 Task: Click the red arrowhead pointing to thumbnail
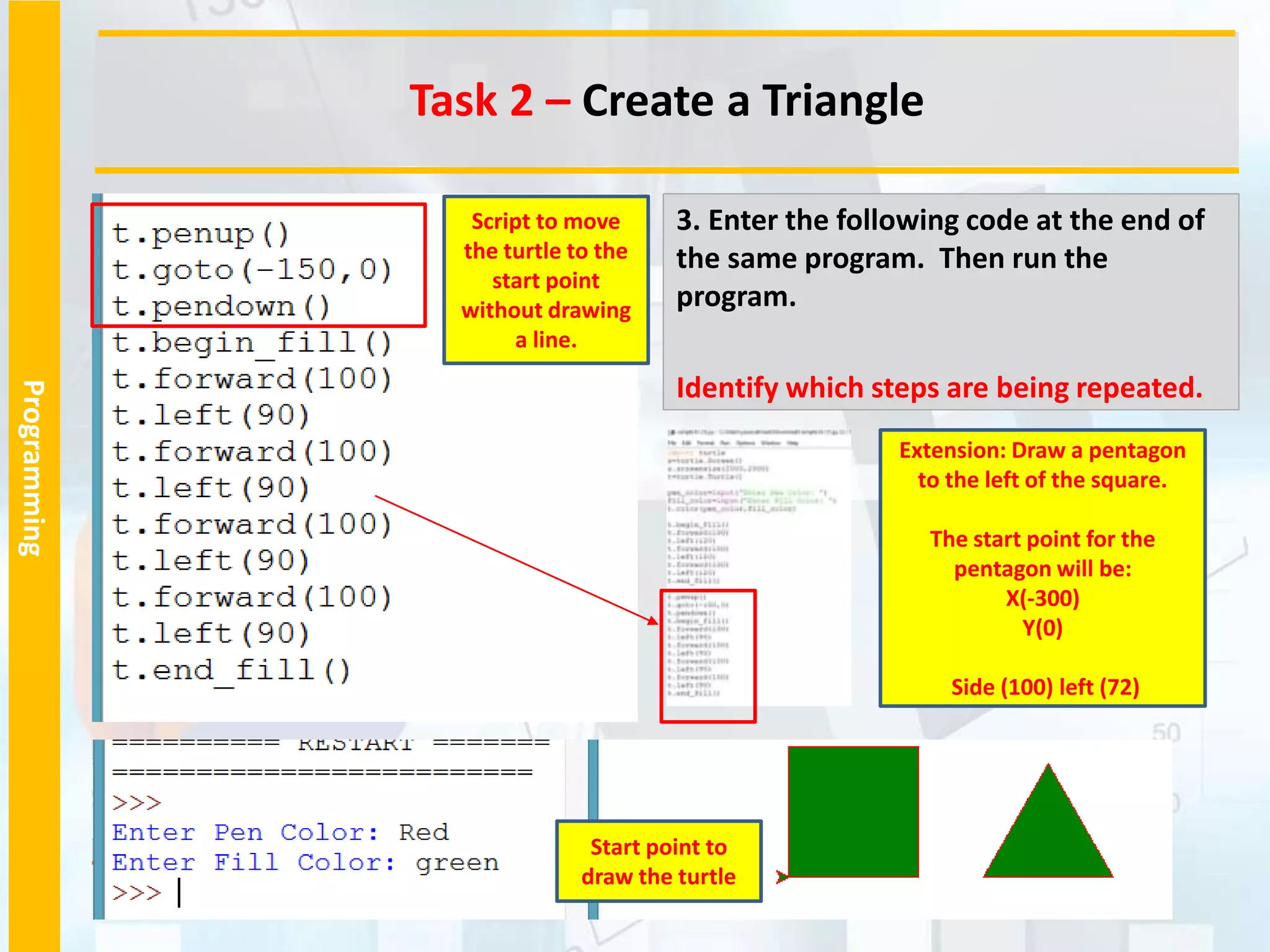(652, 620)
